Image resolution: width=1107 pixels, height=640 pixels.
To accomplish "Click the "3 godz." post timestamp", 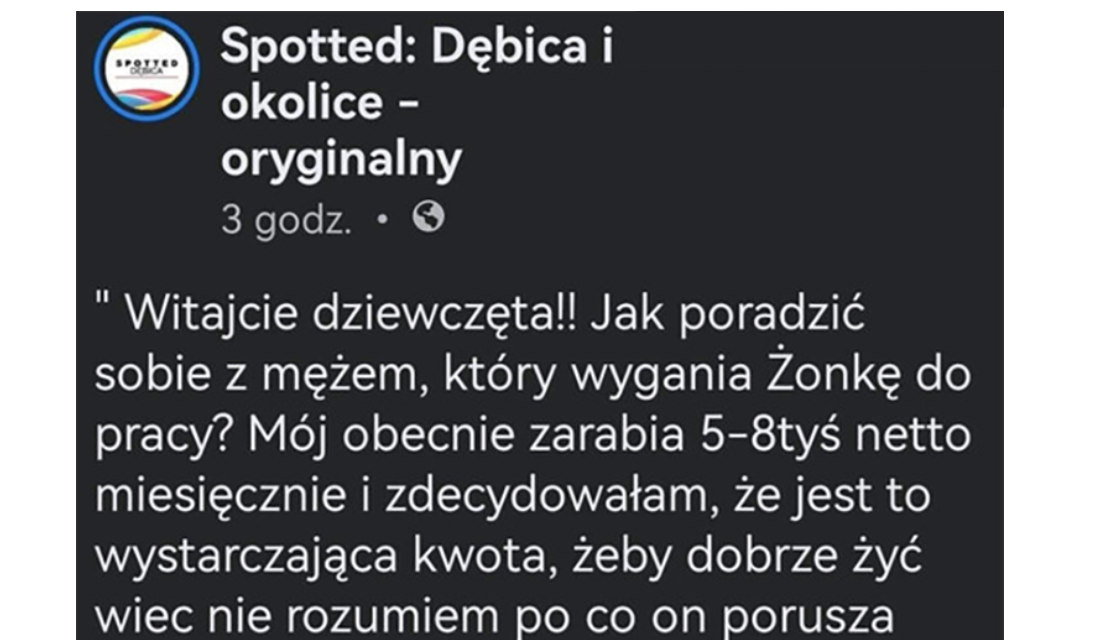I will 286,219.
